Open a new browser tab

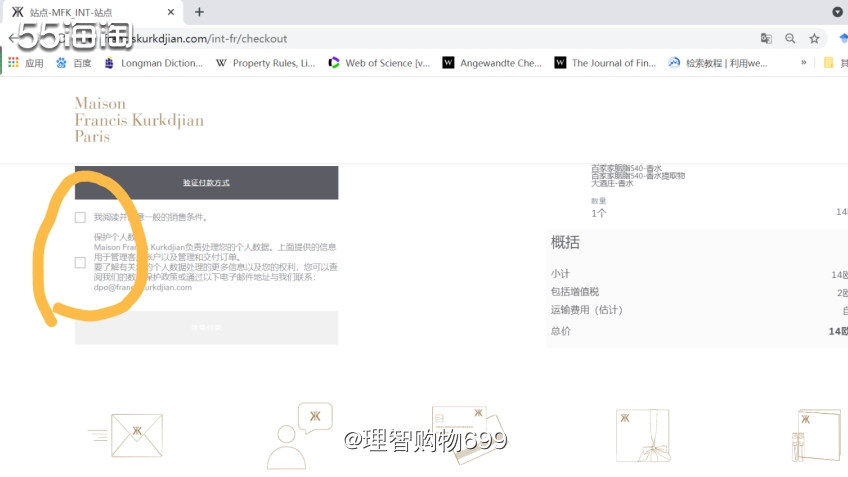tap(199, 12)
